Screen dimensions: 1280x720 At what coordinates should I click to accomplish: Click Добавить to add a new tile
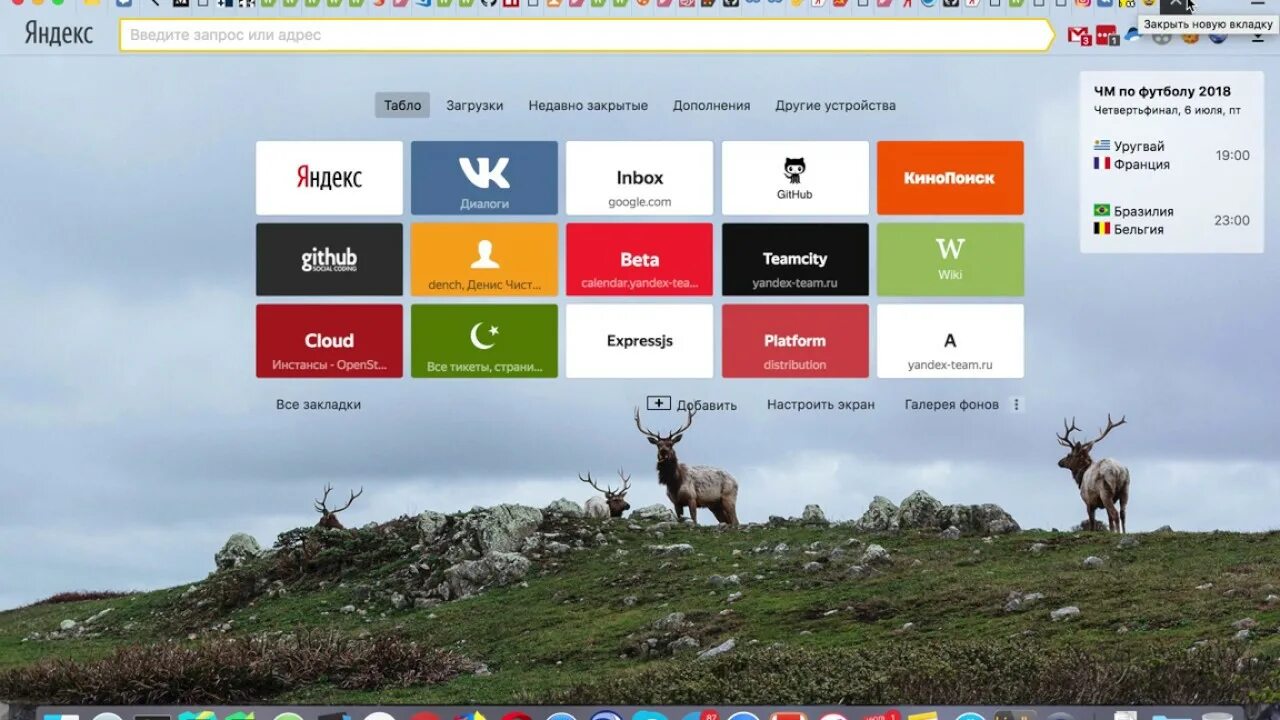point(692,404)
